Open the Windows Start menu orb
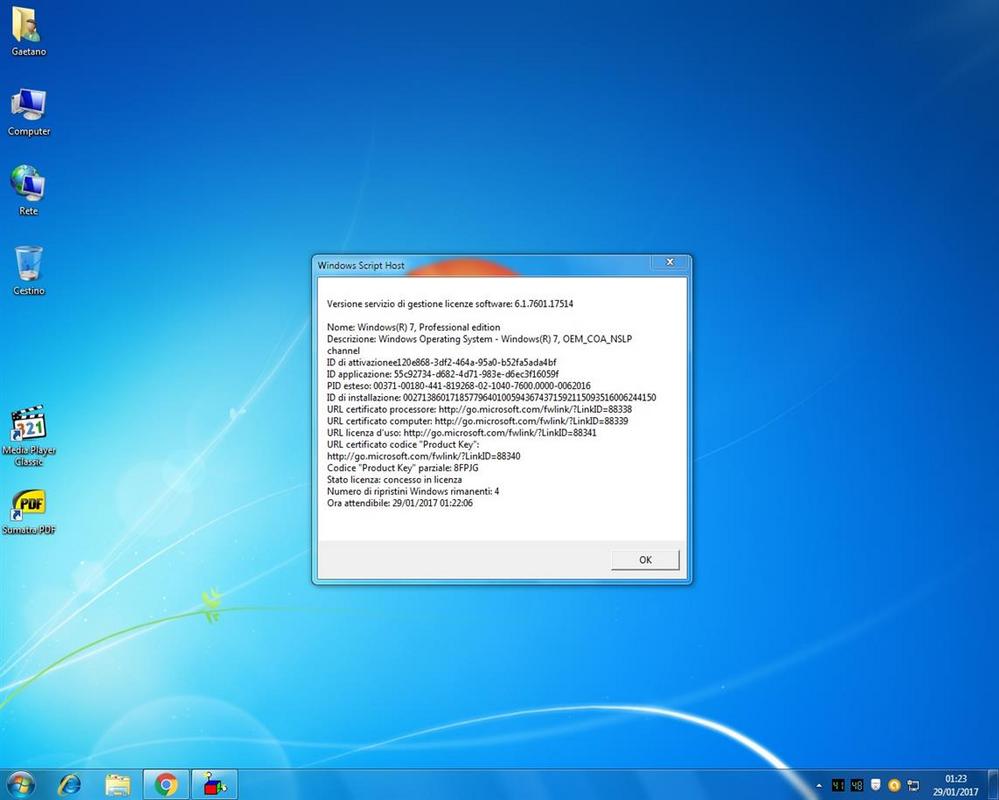Image resolution: width=999 pixels, height=800 pixels. click(x=20, y=784)
